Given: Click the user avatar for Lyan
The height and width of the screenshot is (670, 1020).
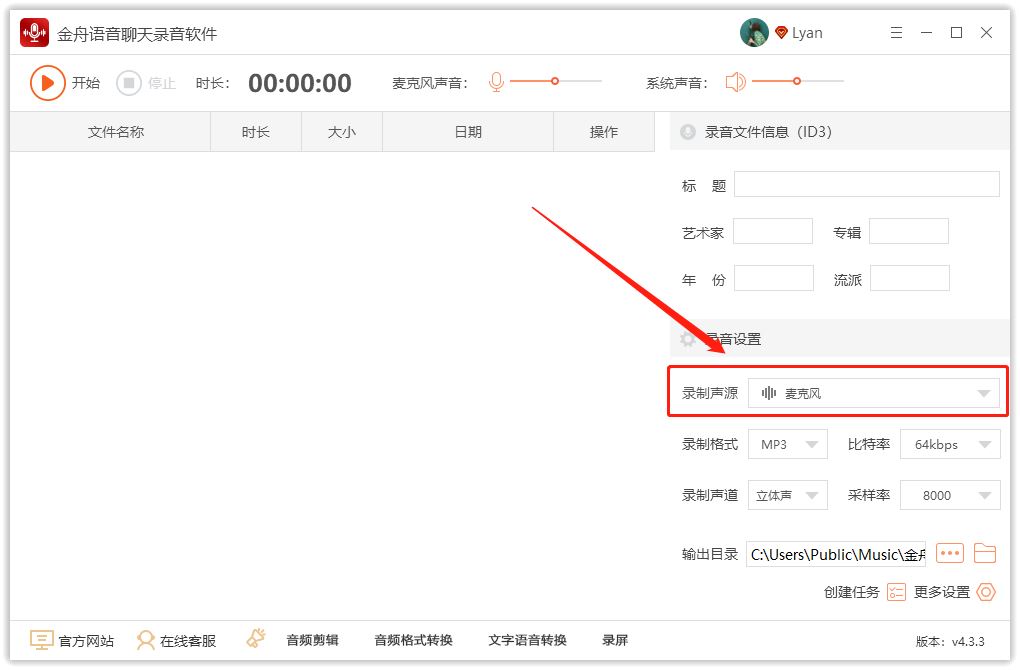Looking at the screenshot, I should [x=754, y=33].
